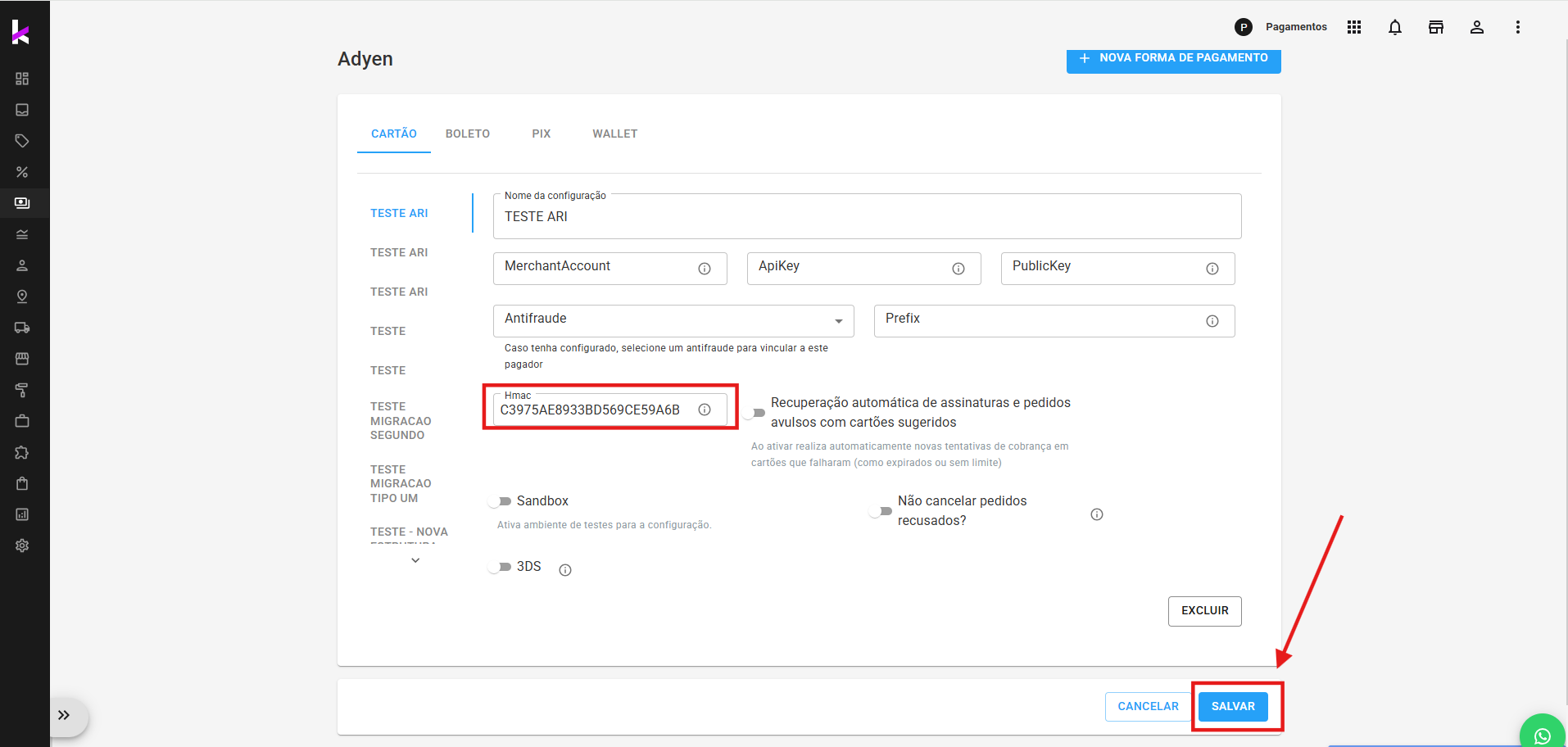
Task: Click the Pagamentos account label in header
Action: [x=1296, y=27]
